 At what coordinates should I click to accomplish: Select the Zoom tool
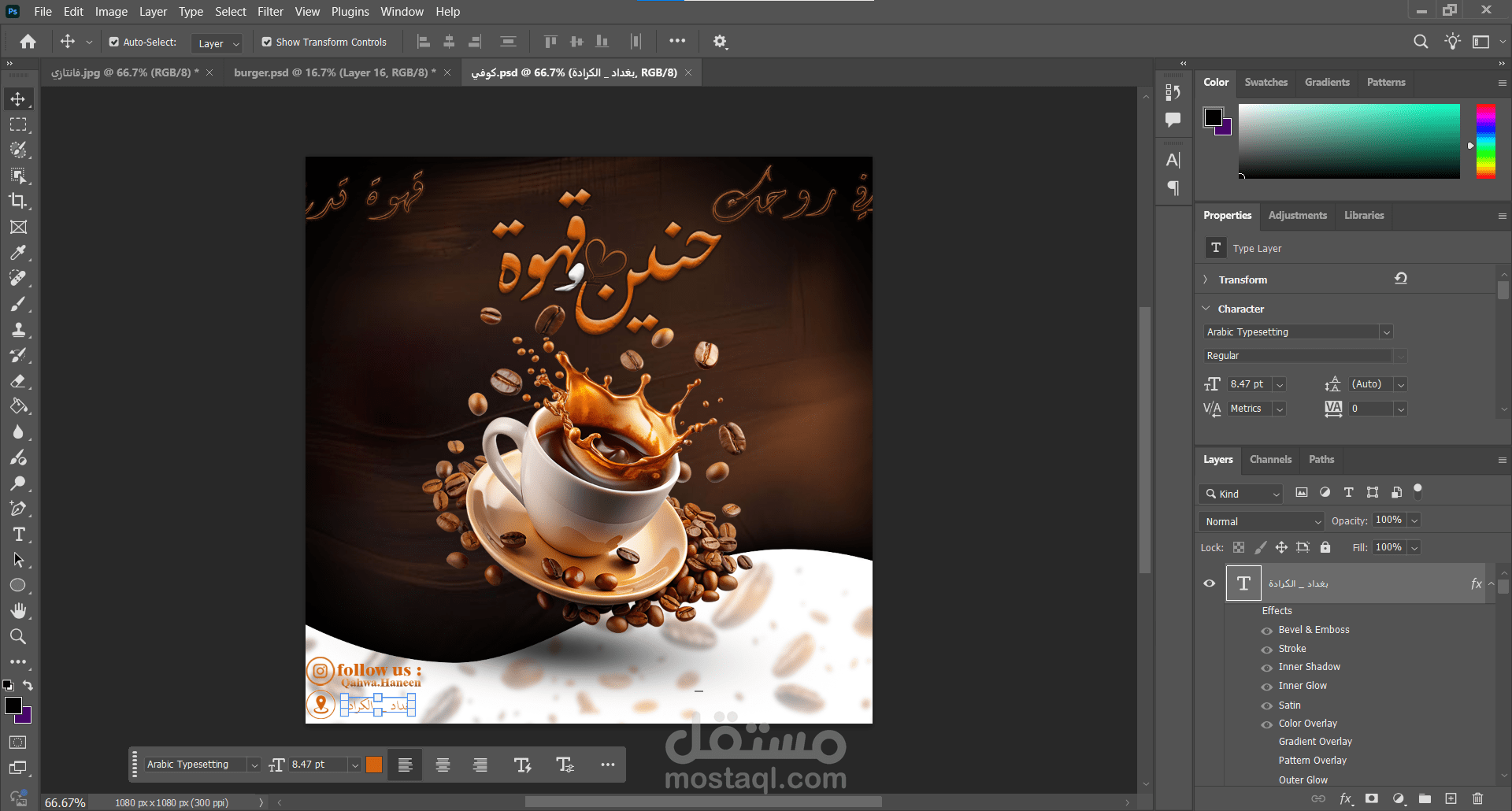coord(18,636)
